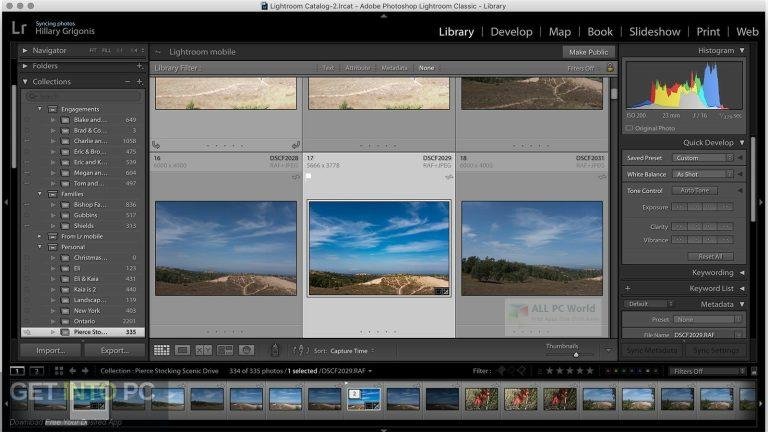Image resolution: width=768 pixels, height=432 pixels.
Task: Switch to Grid view in the toolbar
Action: click(162, 350)
